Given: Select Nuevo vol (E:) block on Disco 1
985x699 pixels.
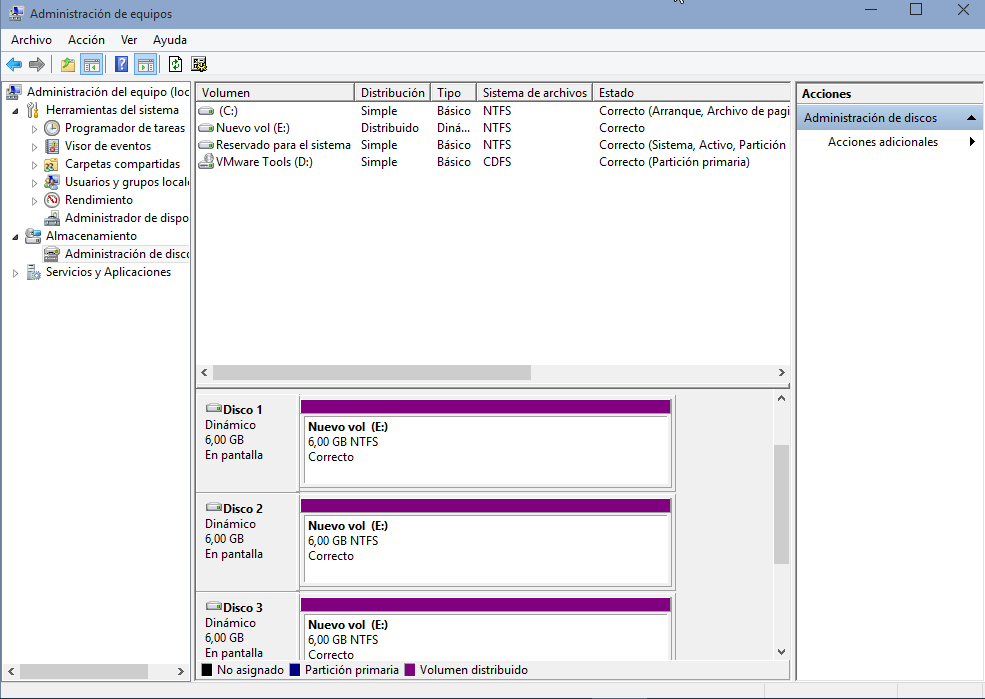Looking at the screenshot, I should coord(486,443).
